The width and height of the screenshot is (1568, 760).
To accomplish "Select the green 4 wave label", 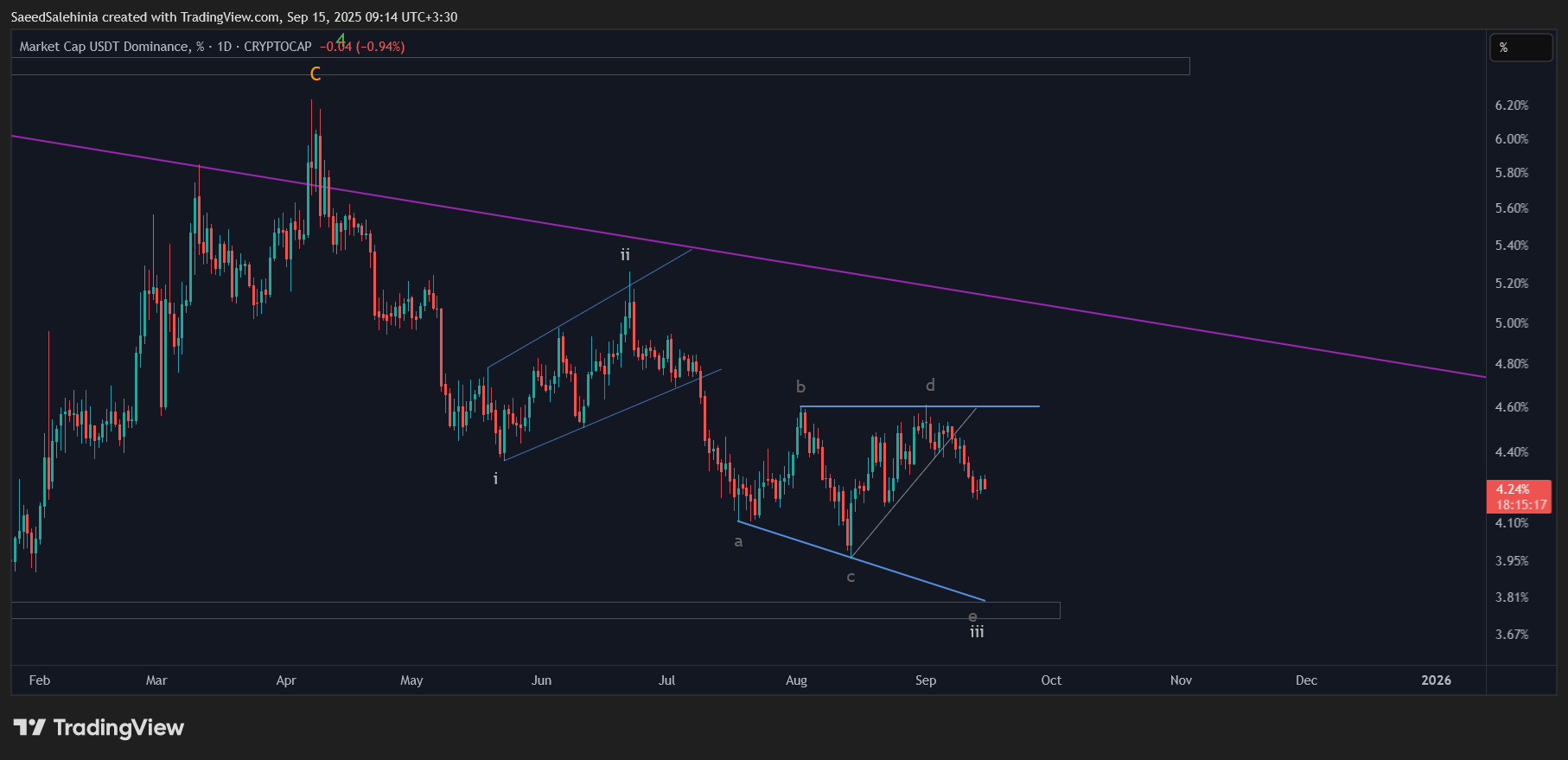I will point(341,39).
